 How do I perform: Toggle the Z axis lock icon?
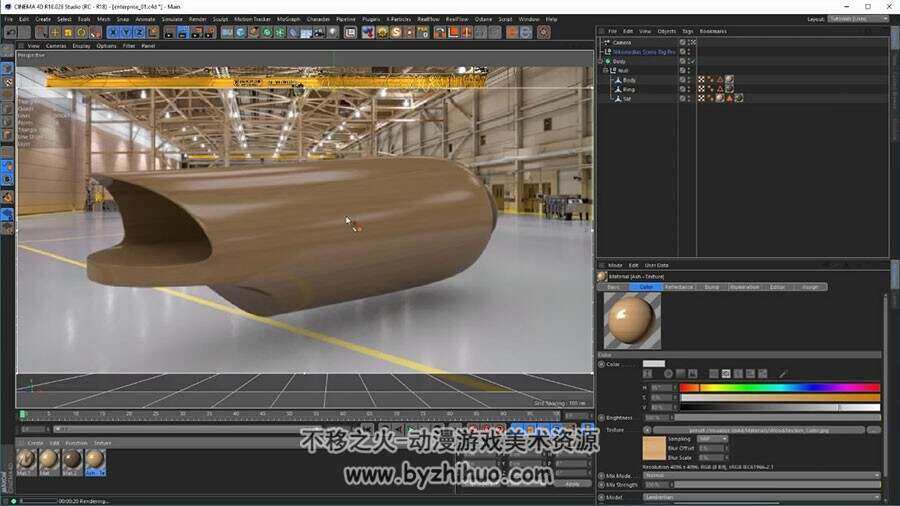139,32
